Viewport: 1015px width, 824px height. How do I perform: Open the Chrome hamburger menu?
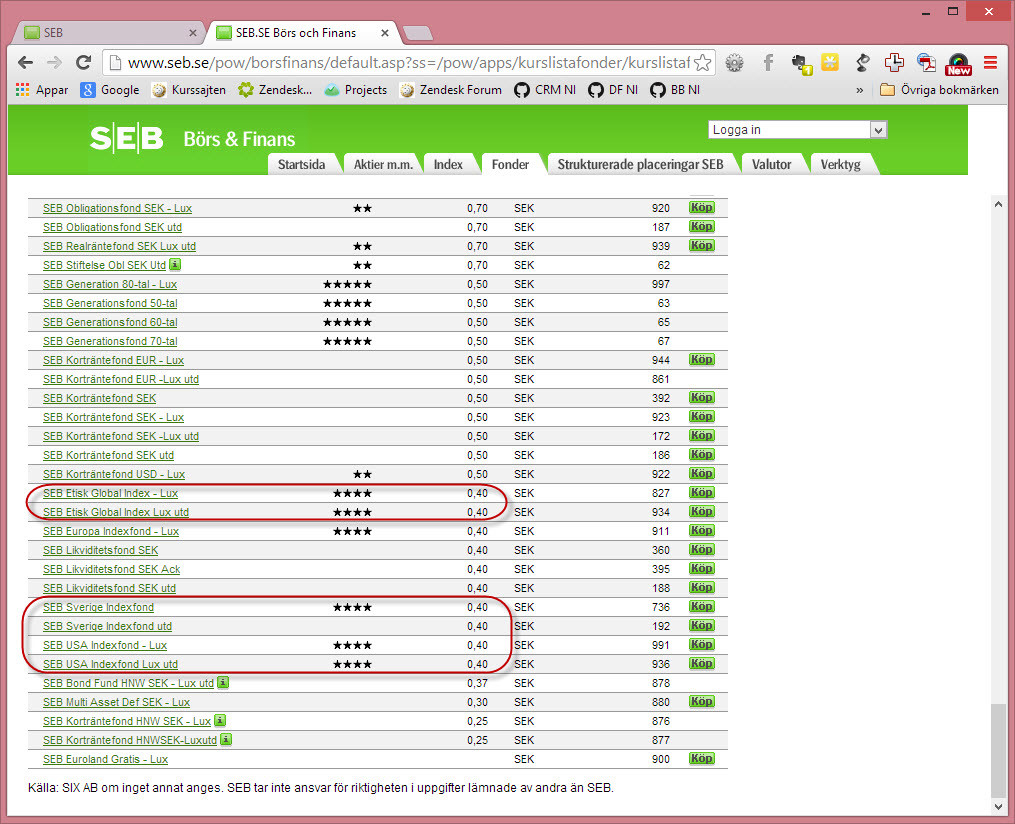[x=990, y=62]
